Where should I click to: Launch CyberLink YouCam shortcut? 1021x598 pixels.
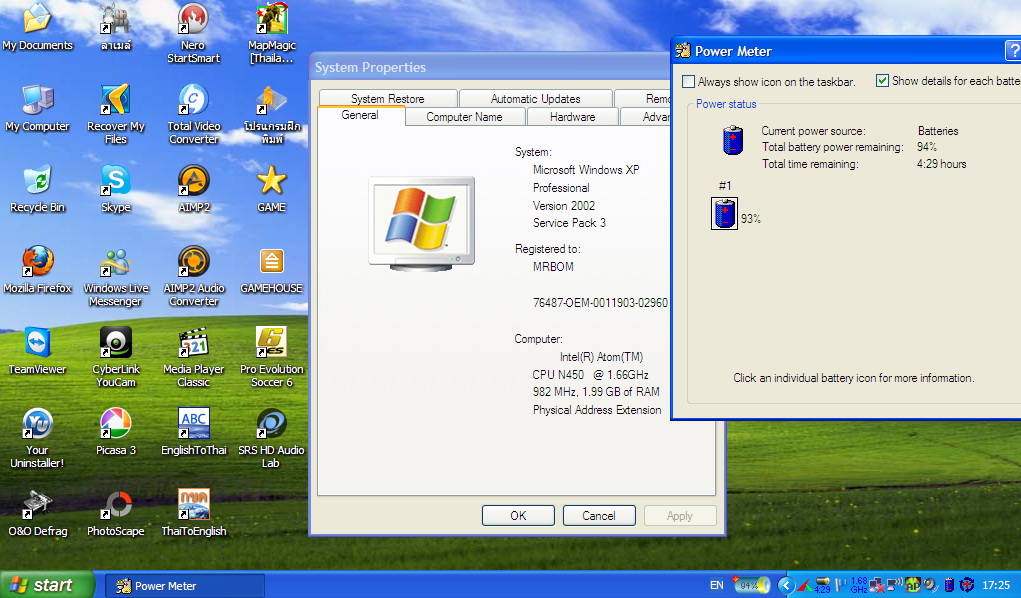coord(115,344)
